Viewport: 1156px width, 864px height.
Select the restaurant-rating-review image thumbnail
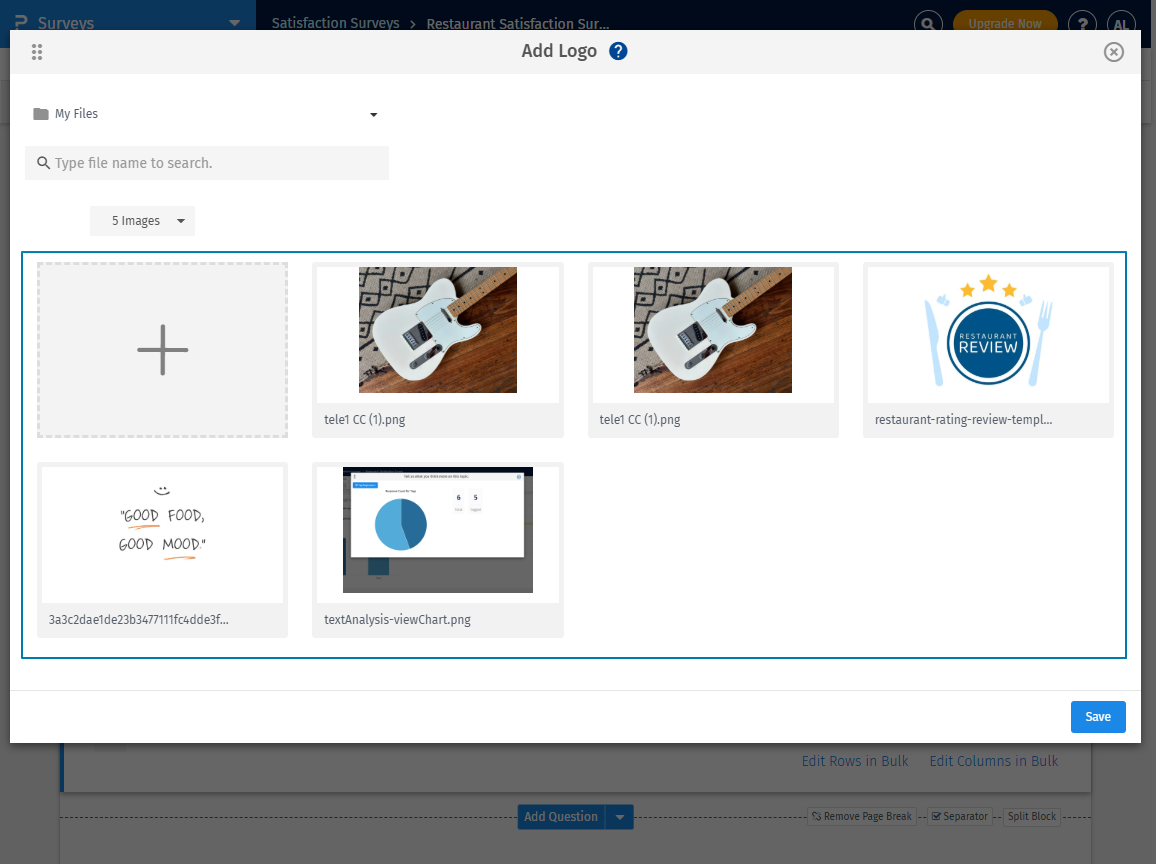pos(988,330)
